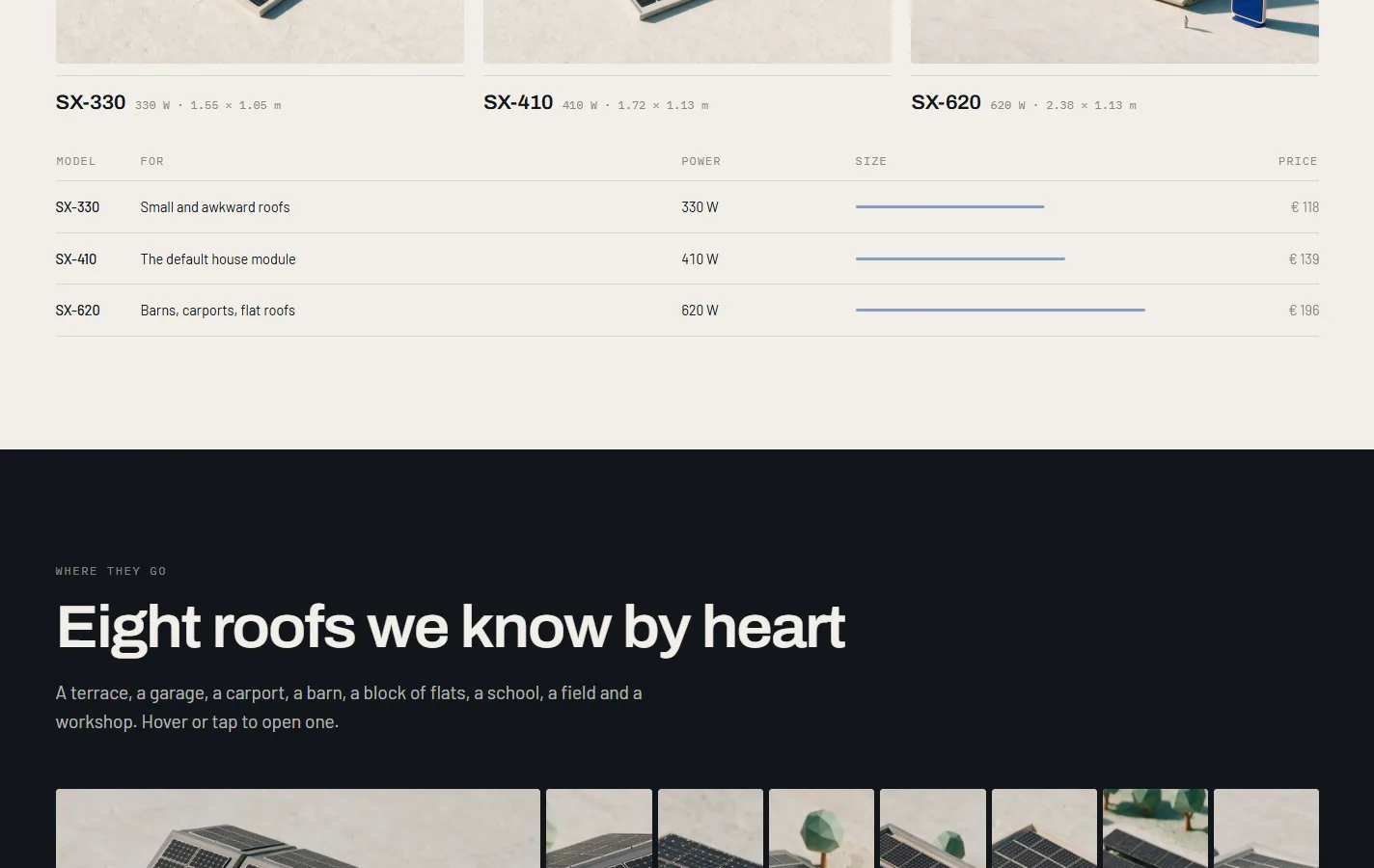The image size is (1374, 868).
Task: Click the "Eight roofs we know by heart" heading
Action: coord(451,628)
